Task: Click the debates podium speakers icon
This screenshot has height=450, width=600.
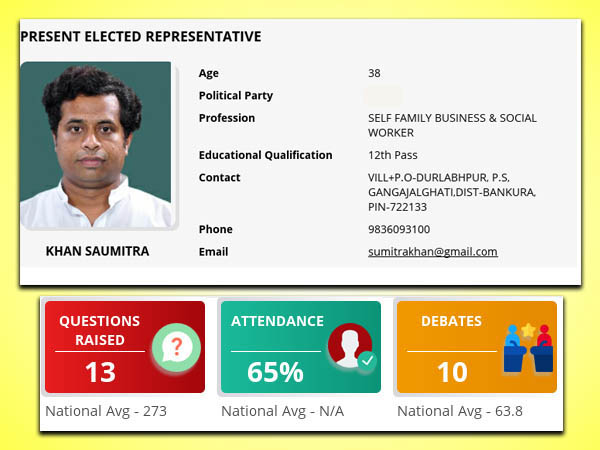Action: pos(528,349)
